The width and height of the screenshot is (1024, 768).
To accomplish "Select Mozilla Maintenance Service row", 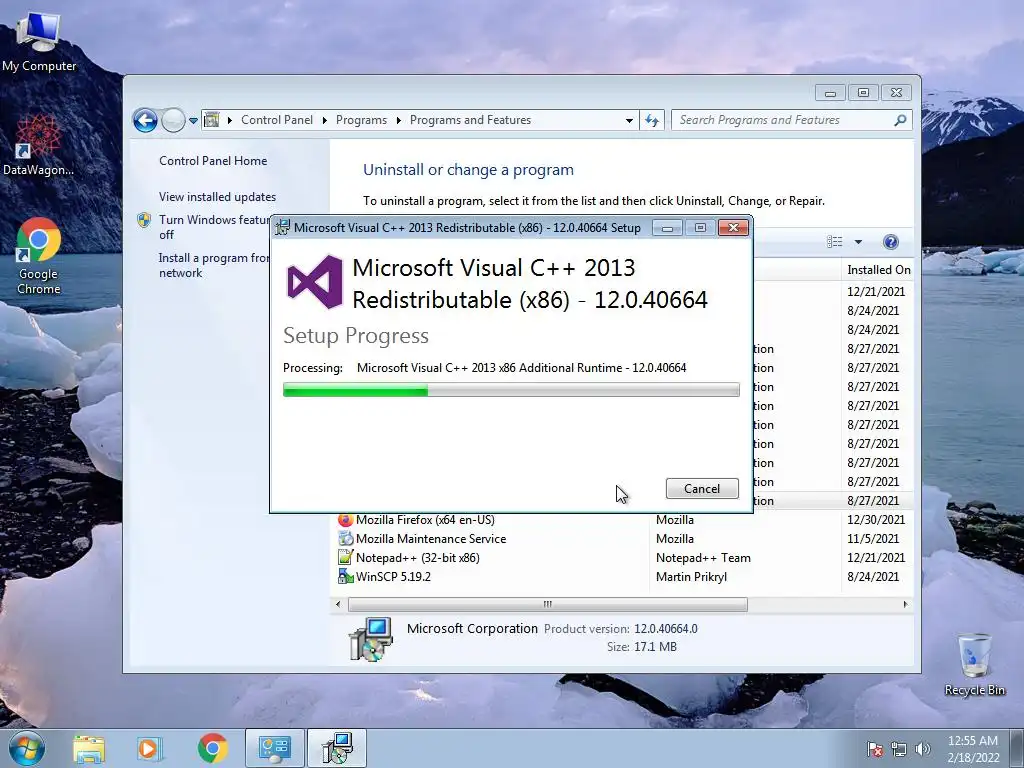I will point(621,539).
